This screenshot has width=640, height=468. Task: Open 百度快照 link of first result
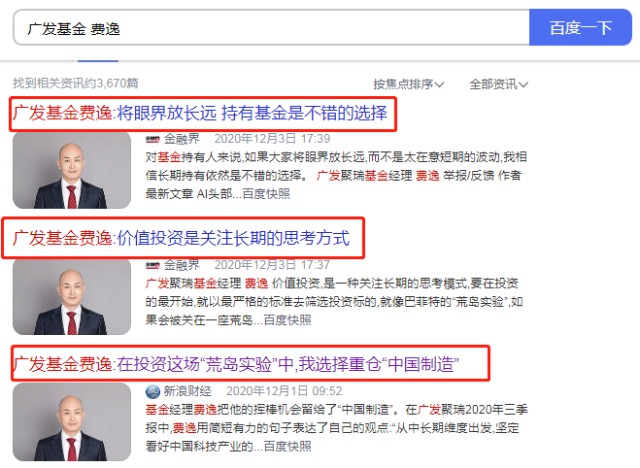pos(266,193)
